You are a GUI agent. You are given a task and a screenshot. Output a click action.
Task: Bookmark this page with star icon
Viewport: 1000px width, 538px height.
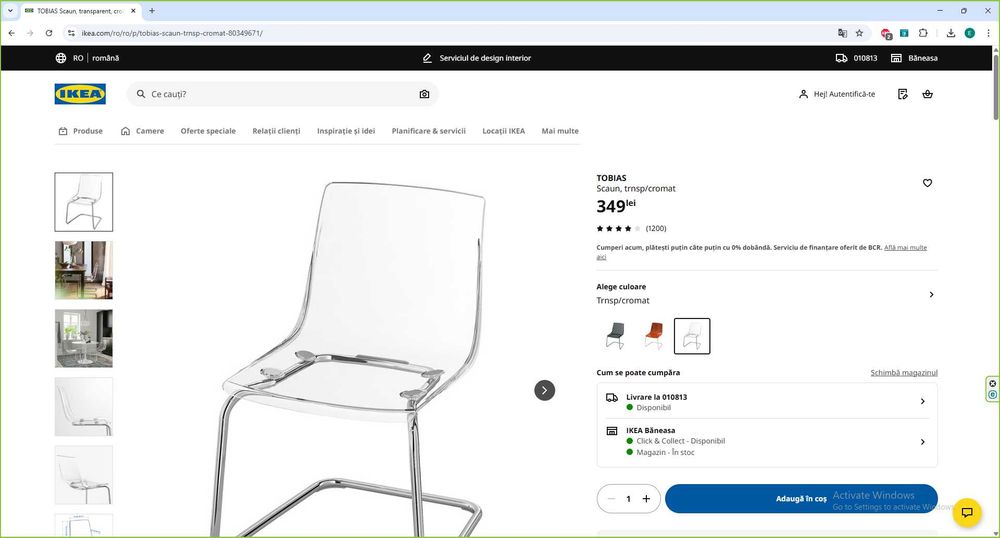pyautogui.click(x=859, y=33)
